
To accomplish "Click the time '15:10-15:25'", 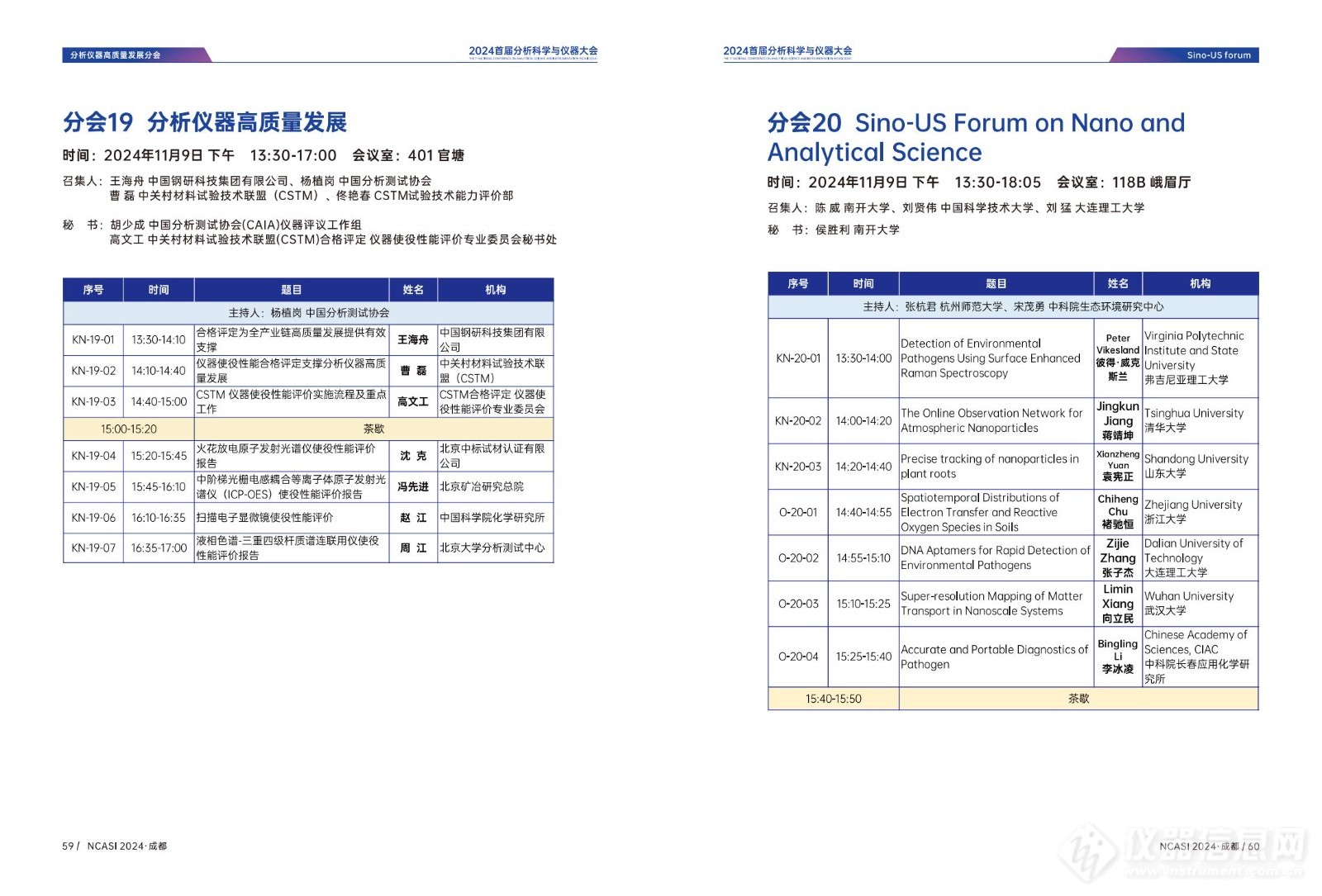I will (x=863, y=604).
